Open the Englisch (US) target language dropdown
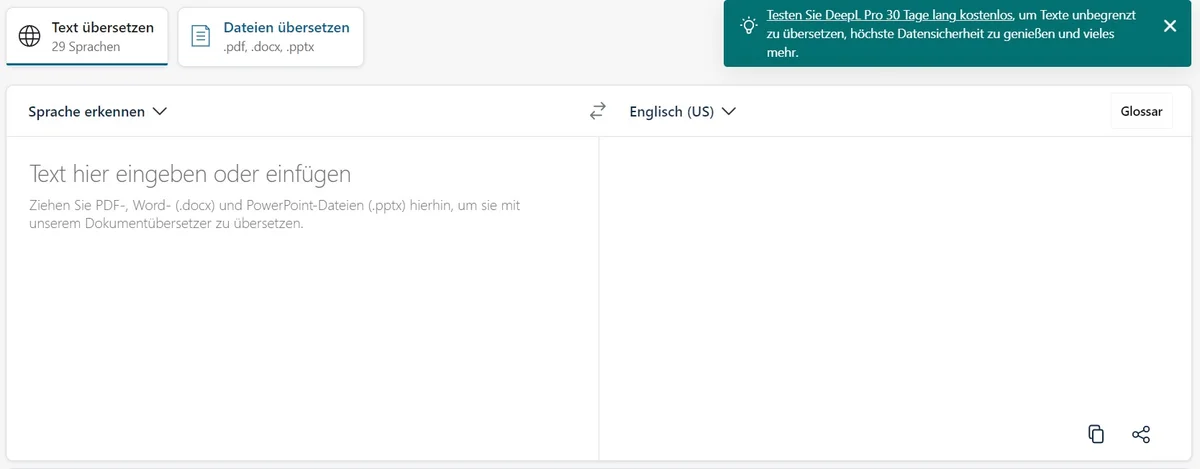1200x469 pixels. (x=682, y=112)
